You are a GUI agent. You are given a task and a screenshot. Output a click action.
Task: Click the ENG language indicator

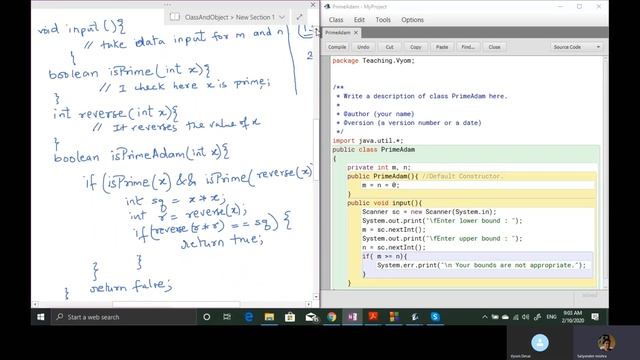pyautogui.click(x=551, y=317)
